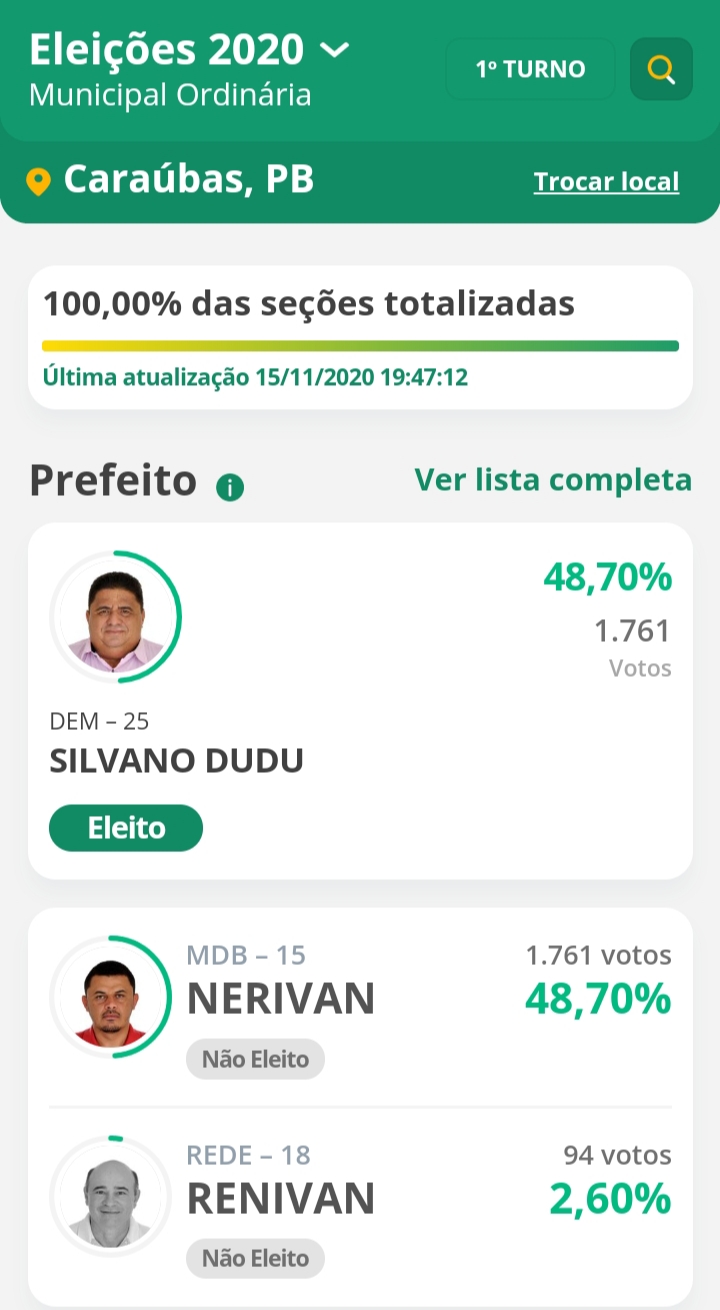Expand the Eleições 2020 dropdown chevron
The image size is (720, 1310).
click(x=334, y=49)
